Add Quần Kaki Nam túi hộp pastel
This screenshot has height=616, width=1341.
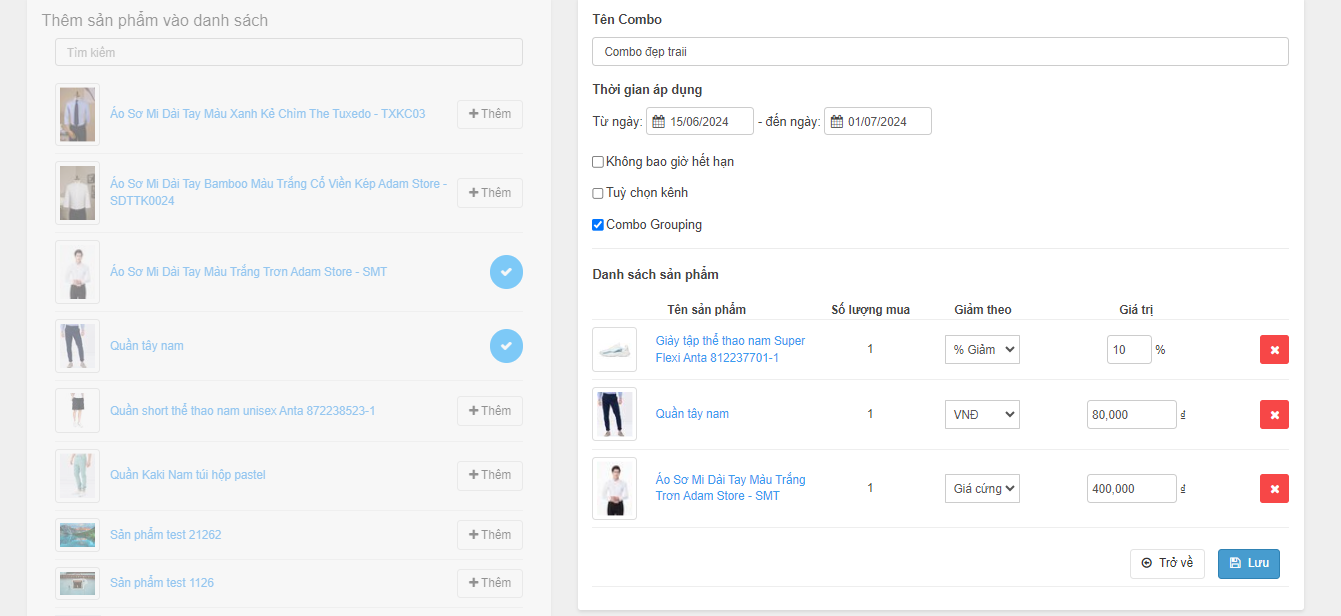[489, 475]
